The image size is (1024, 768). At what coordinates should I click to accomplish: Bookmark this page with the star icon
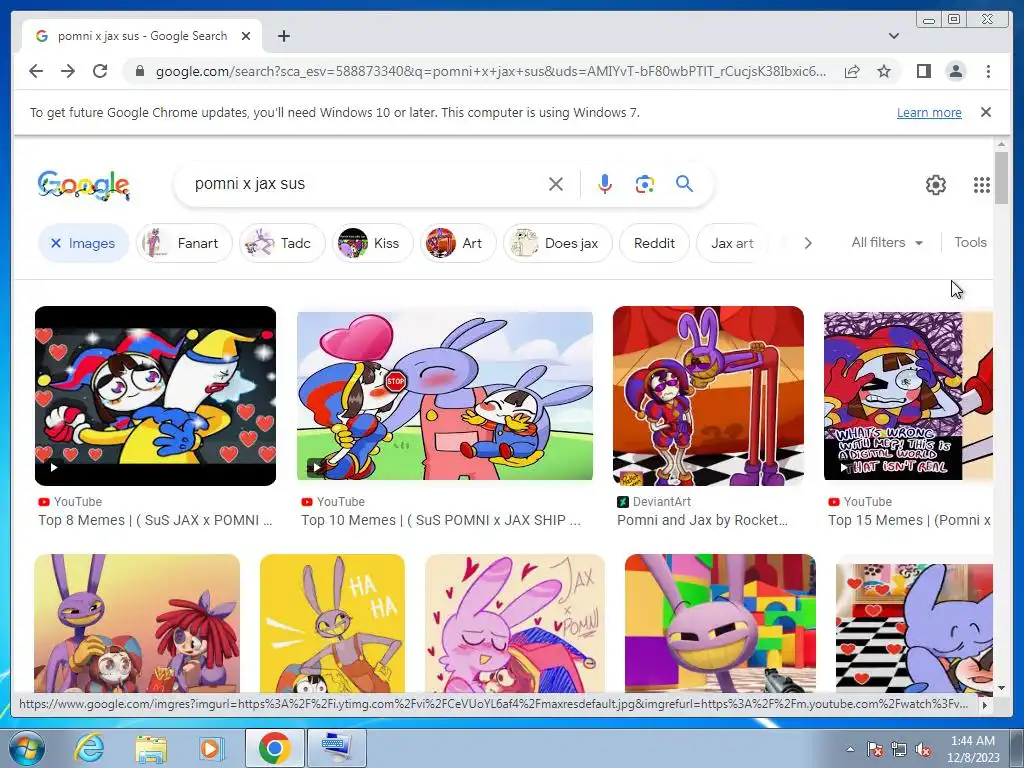click(884, 71)
